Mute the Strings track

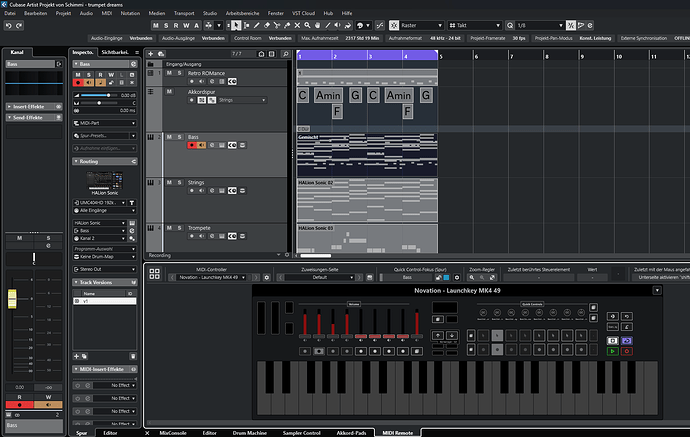click(168, 182)
